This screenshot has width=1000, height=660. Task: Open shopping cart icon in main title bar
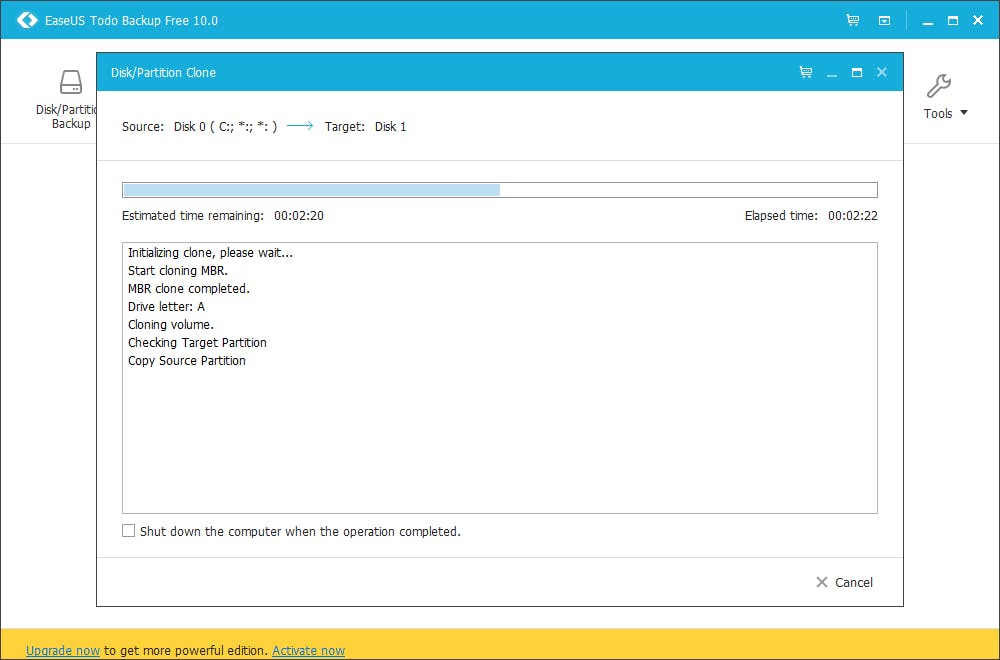point(853,20)
